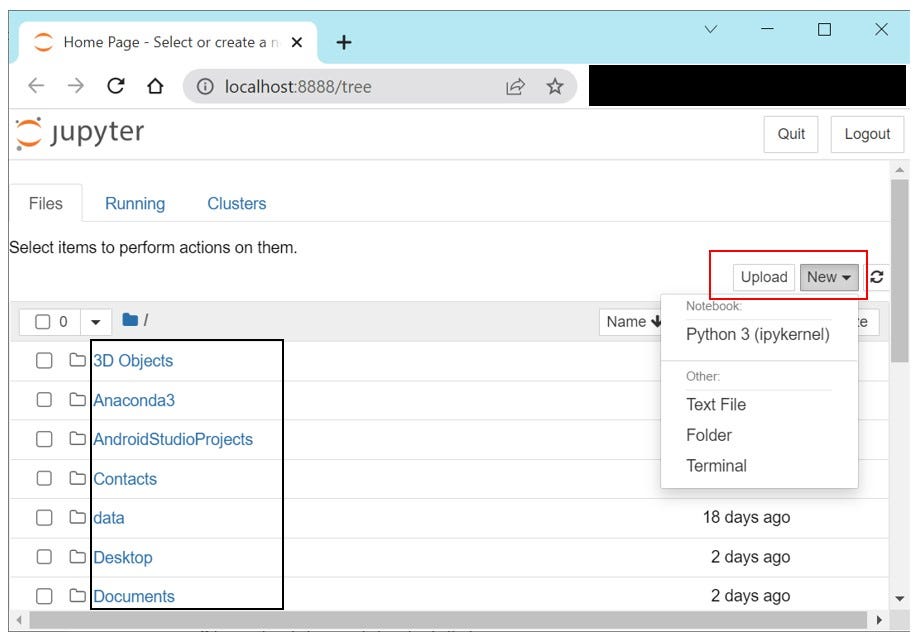913x634 pixels.
Task: Expand the item filter dropdown beside 0
Action: coord(95,321)
